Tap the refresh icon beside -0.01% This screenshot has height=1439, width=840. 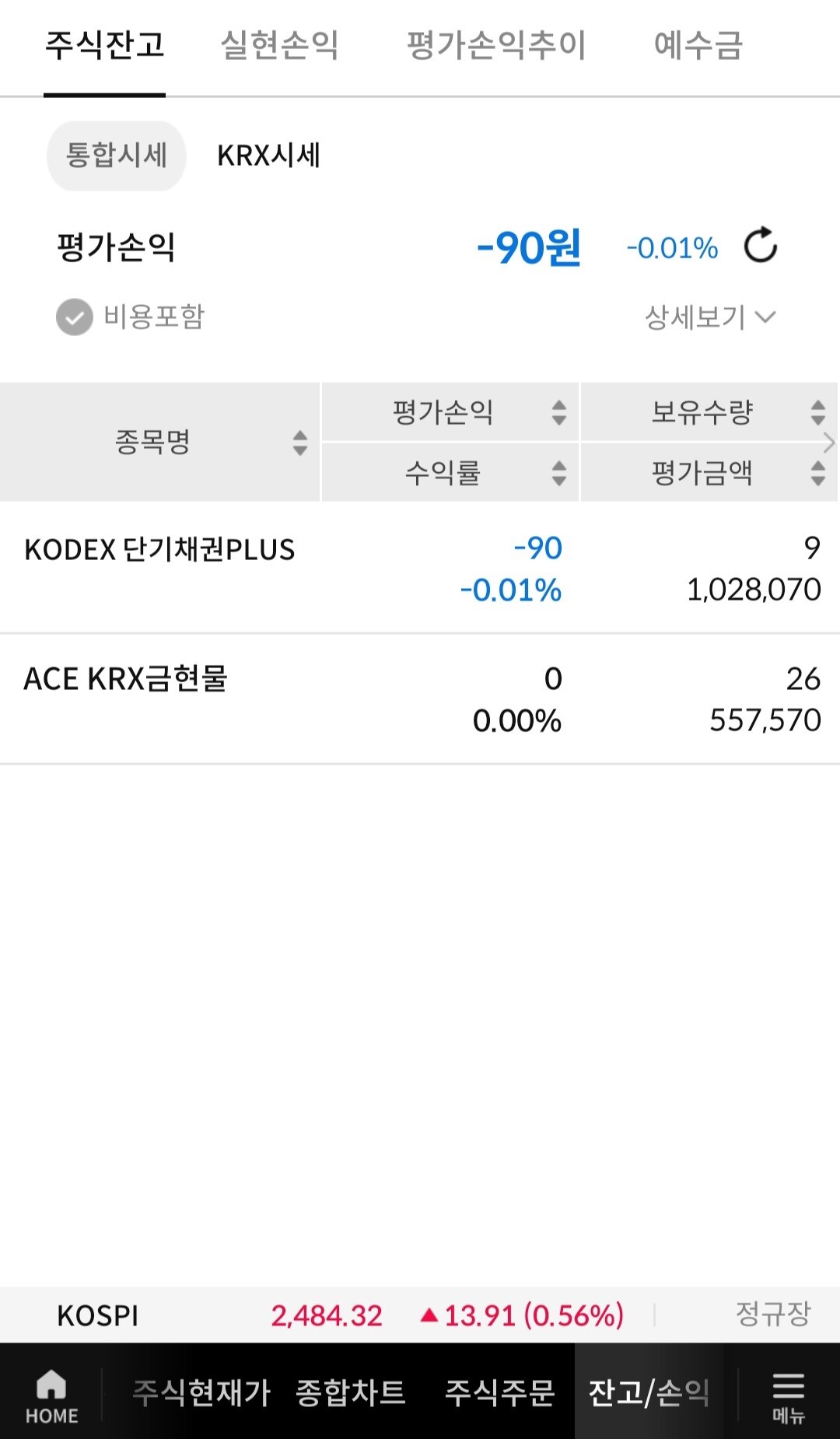pos(760,246)
